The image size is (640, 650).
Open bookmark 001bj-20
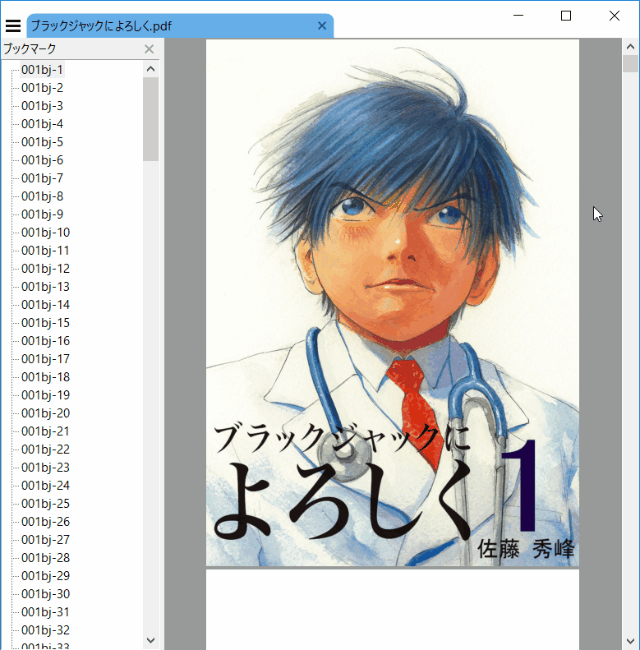coord(45,413)
